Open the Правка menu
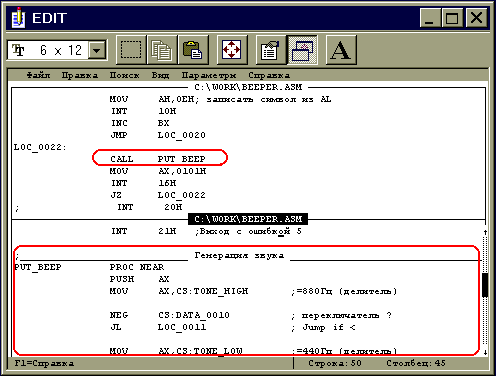The height and width of the screenshot is (376, 496). click(79, 75)
